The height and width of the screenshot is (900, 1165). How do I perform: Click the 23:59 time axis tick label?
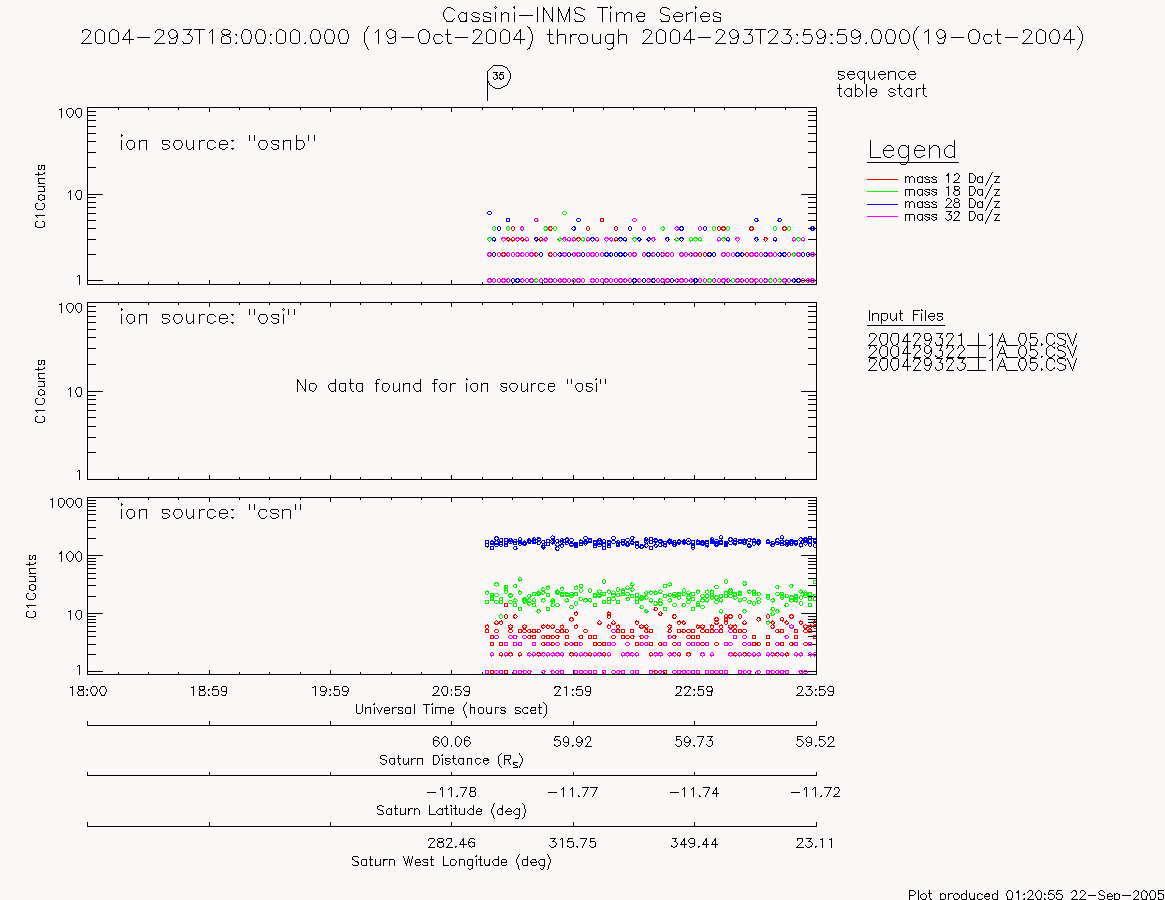pos(815,691)
